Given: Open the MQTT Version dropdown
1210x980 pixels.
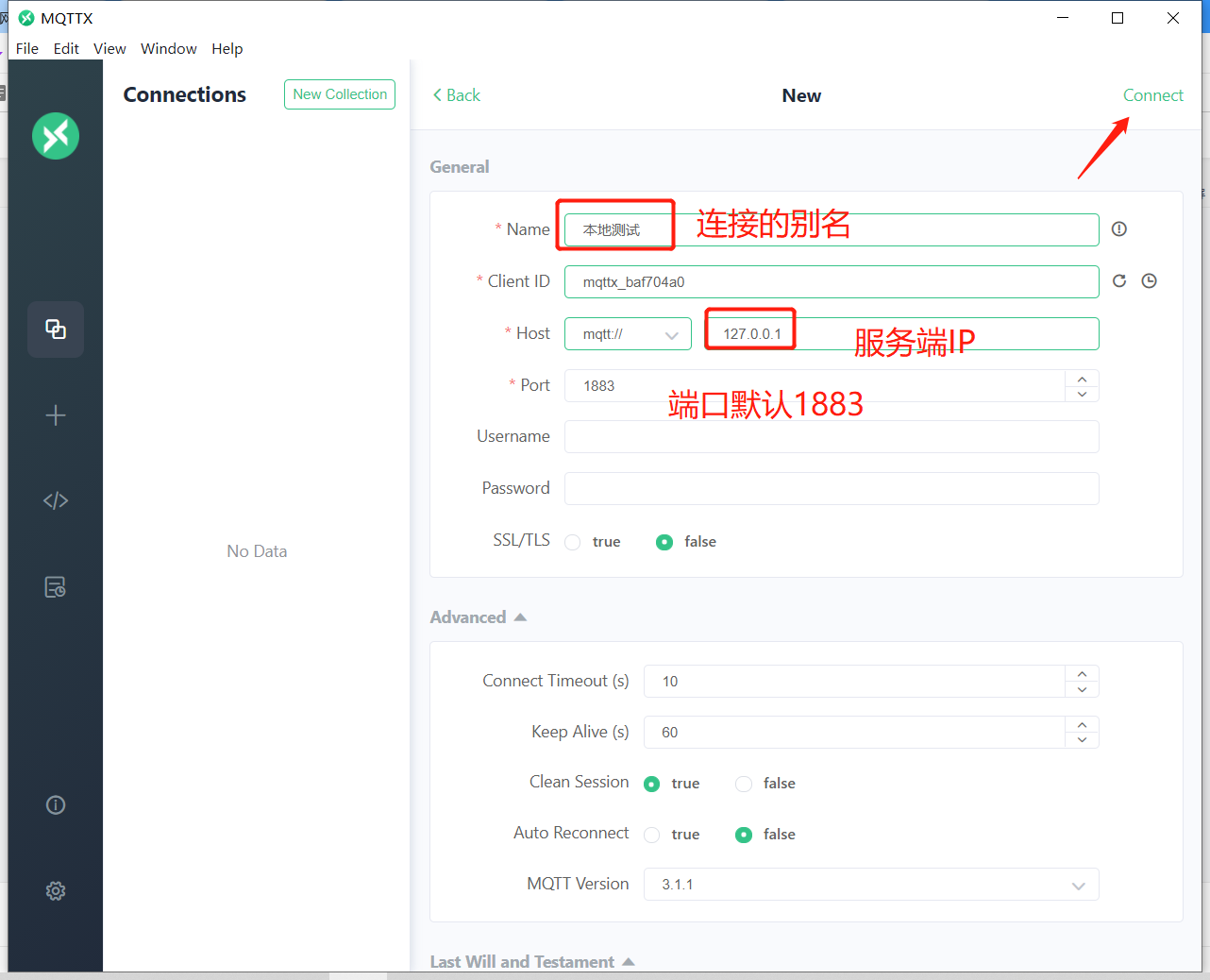Looking at the screenshot, I should (871, 885).
